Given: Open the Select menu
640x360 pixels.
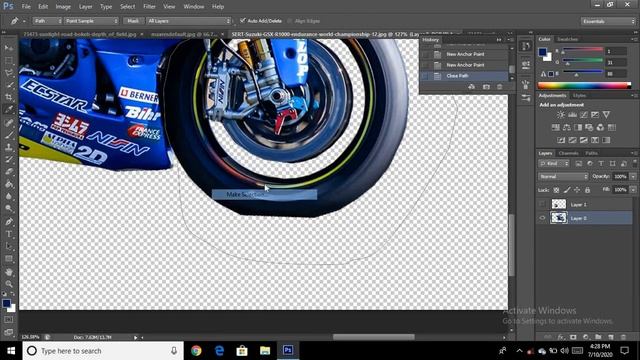Looking at the screenshot, I should (x=127, y=7).
